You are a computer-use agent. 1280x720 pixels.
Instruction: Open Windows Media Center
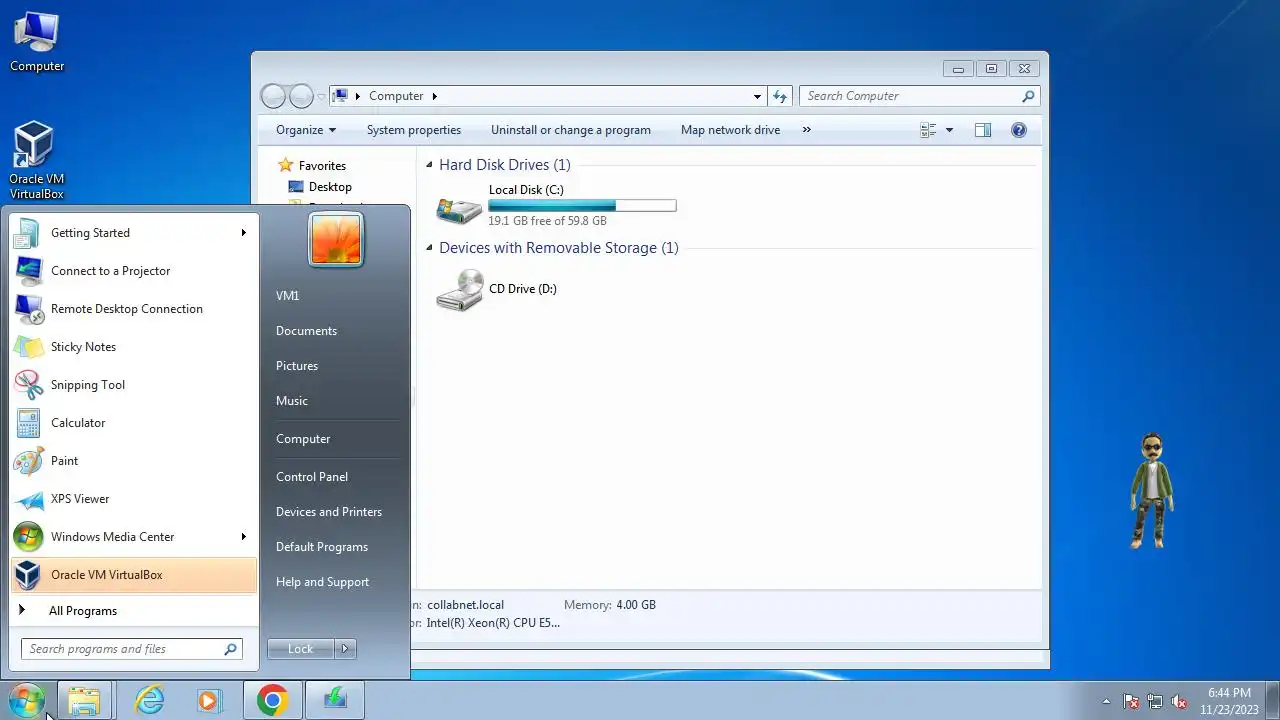coord(134,537)
